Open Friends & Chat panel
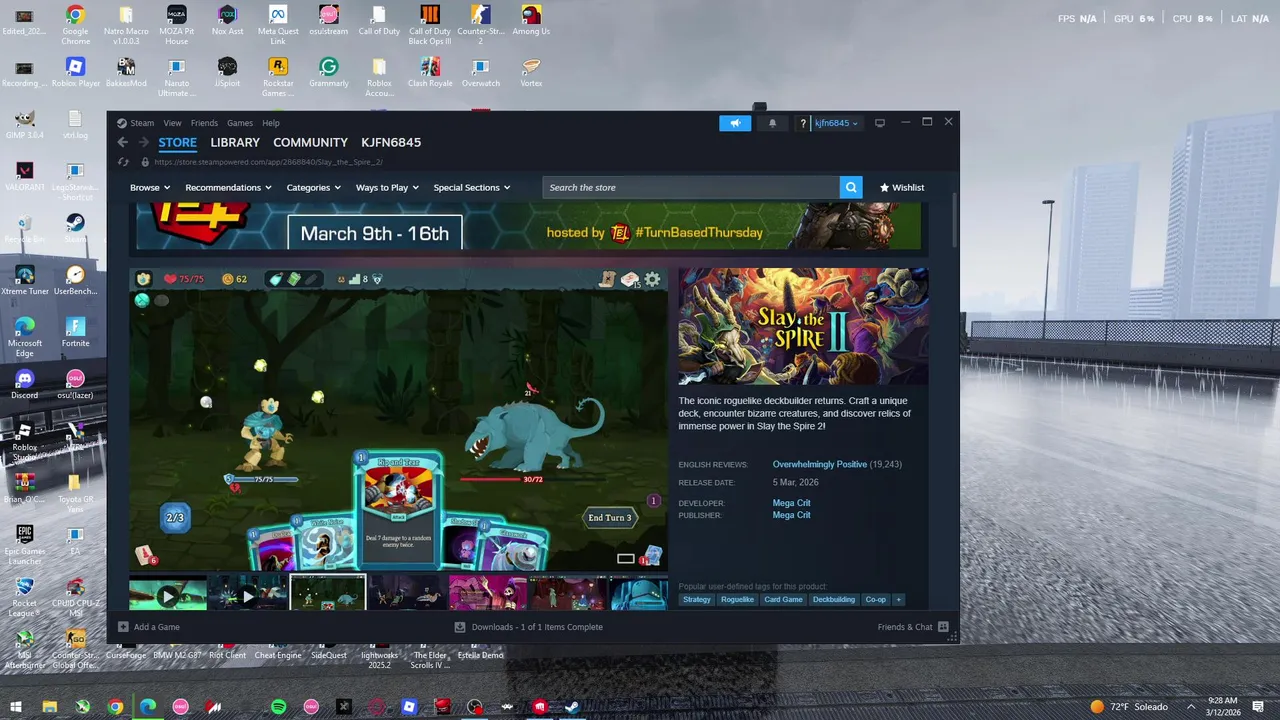This screenshot has height=720, width=1280. (x=912, y=627)
